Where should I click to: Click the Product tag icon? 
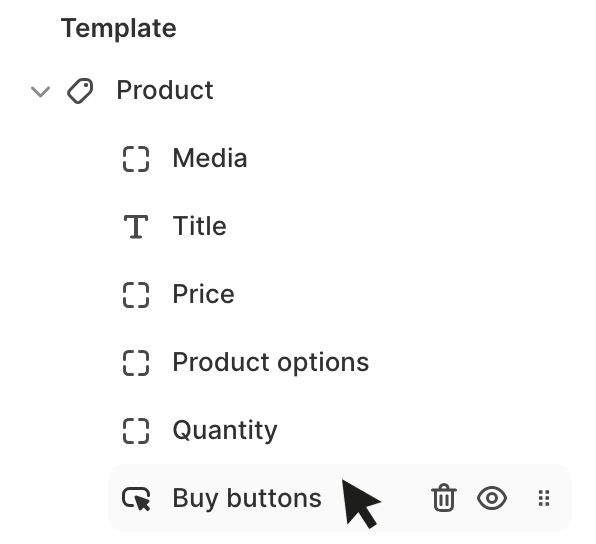coord(80,91)
